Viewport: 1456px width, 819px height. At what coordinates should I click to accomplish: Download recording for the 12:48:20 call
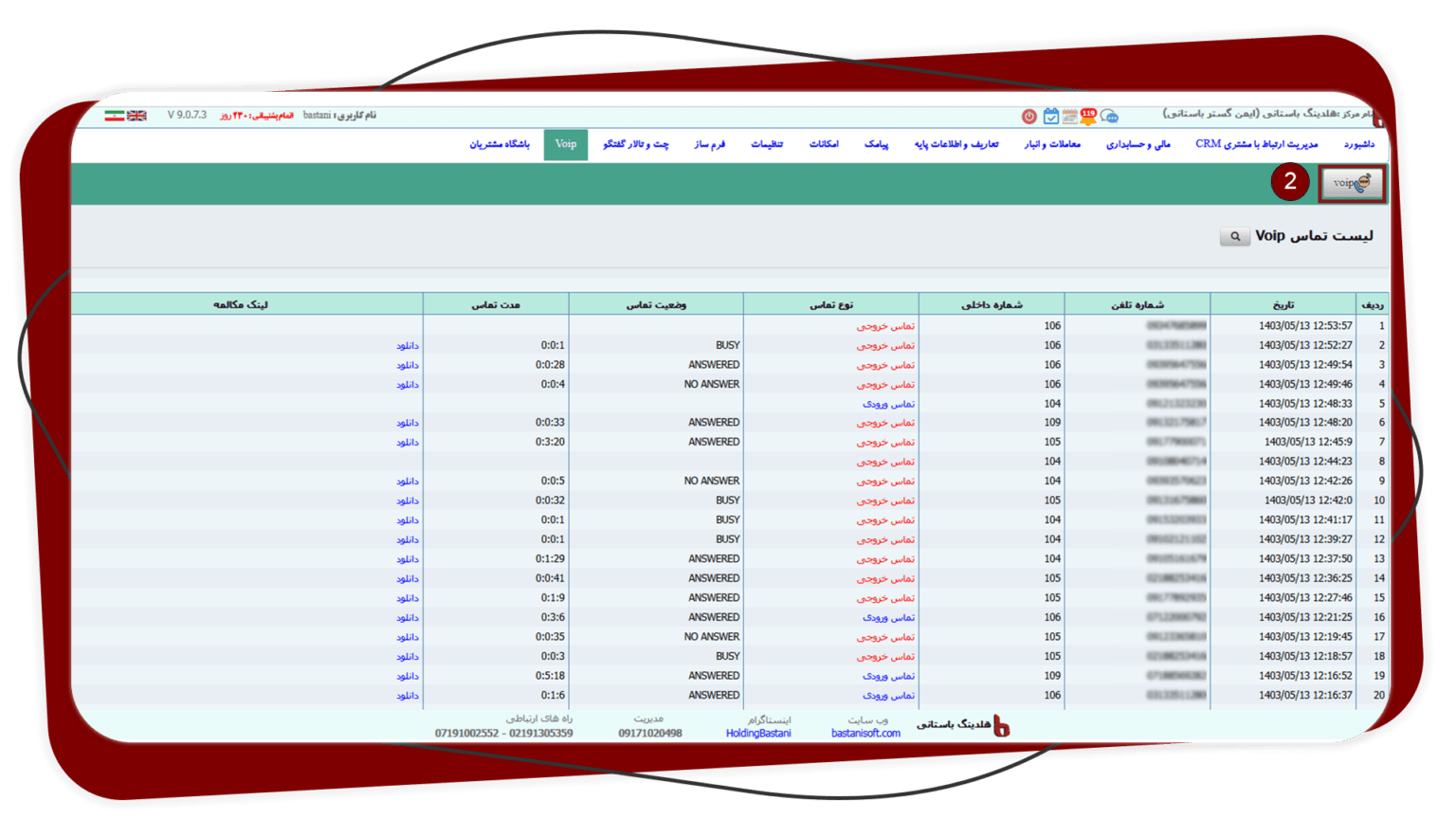click(x=408, y=423)
